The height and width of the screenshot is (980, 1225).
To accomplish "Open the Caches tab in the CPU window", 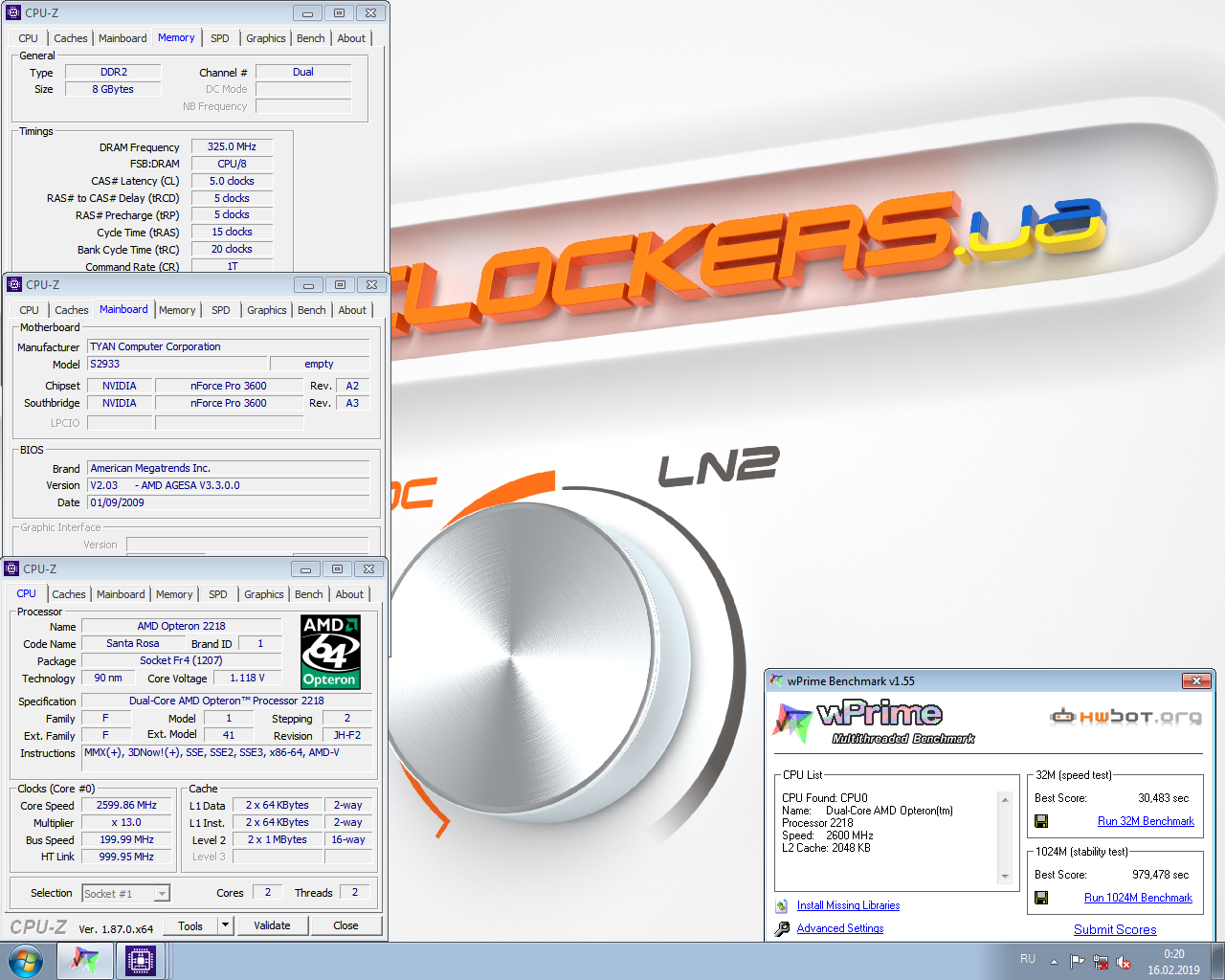I will (x=69, y=594).
